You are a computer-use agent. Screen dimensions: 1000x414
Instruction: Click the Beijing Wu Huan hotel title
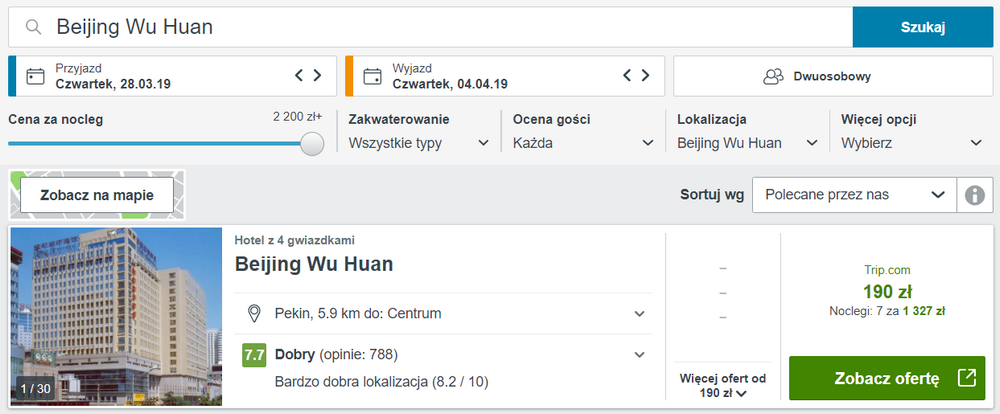pyautogui.click(x=314, y=263)
